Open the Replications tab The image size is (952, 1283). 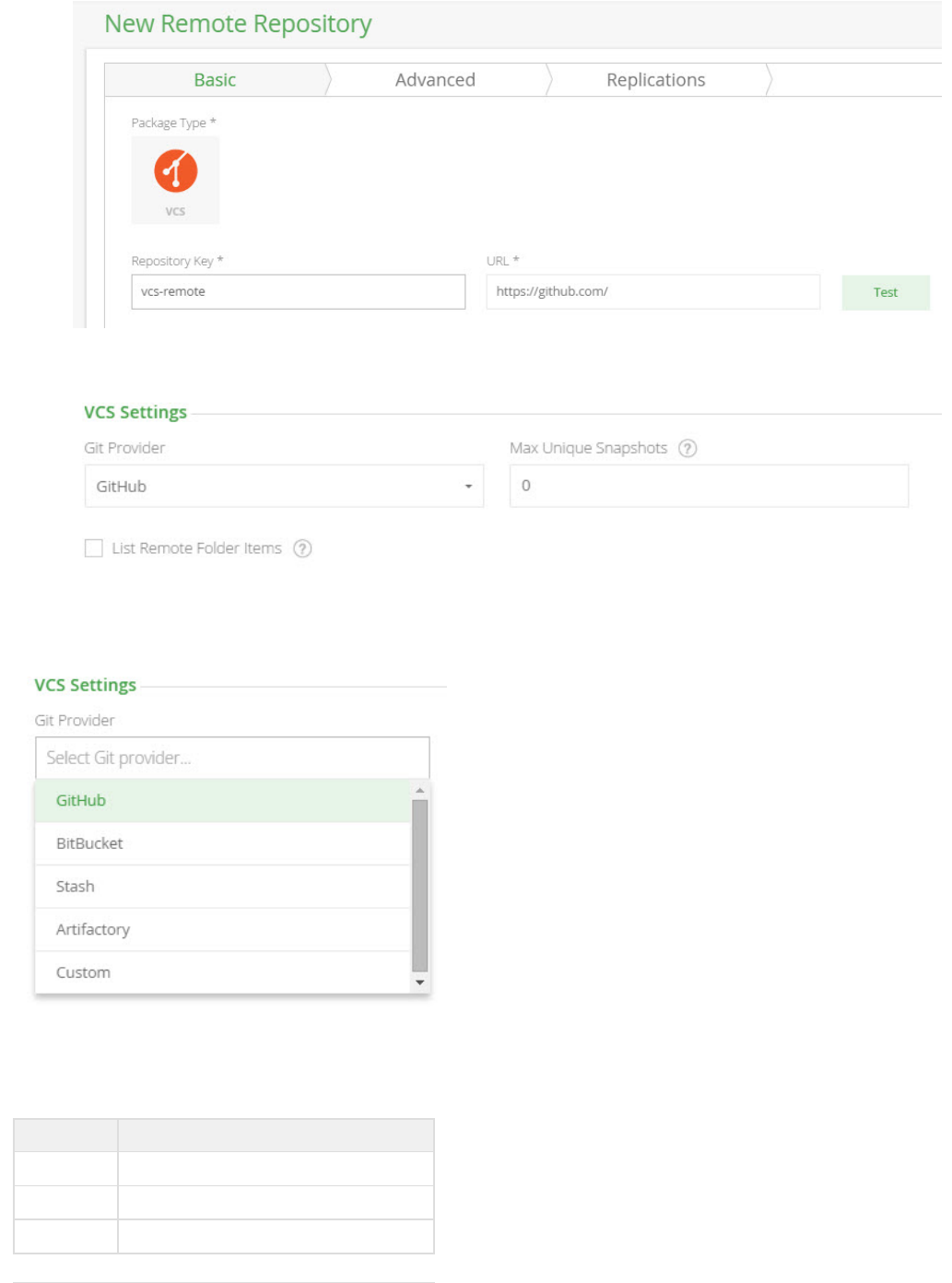pyautogui.click(x=655, y=80)
